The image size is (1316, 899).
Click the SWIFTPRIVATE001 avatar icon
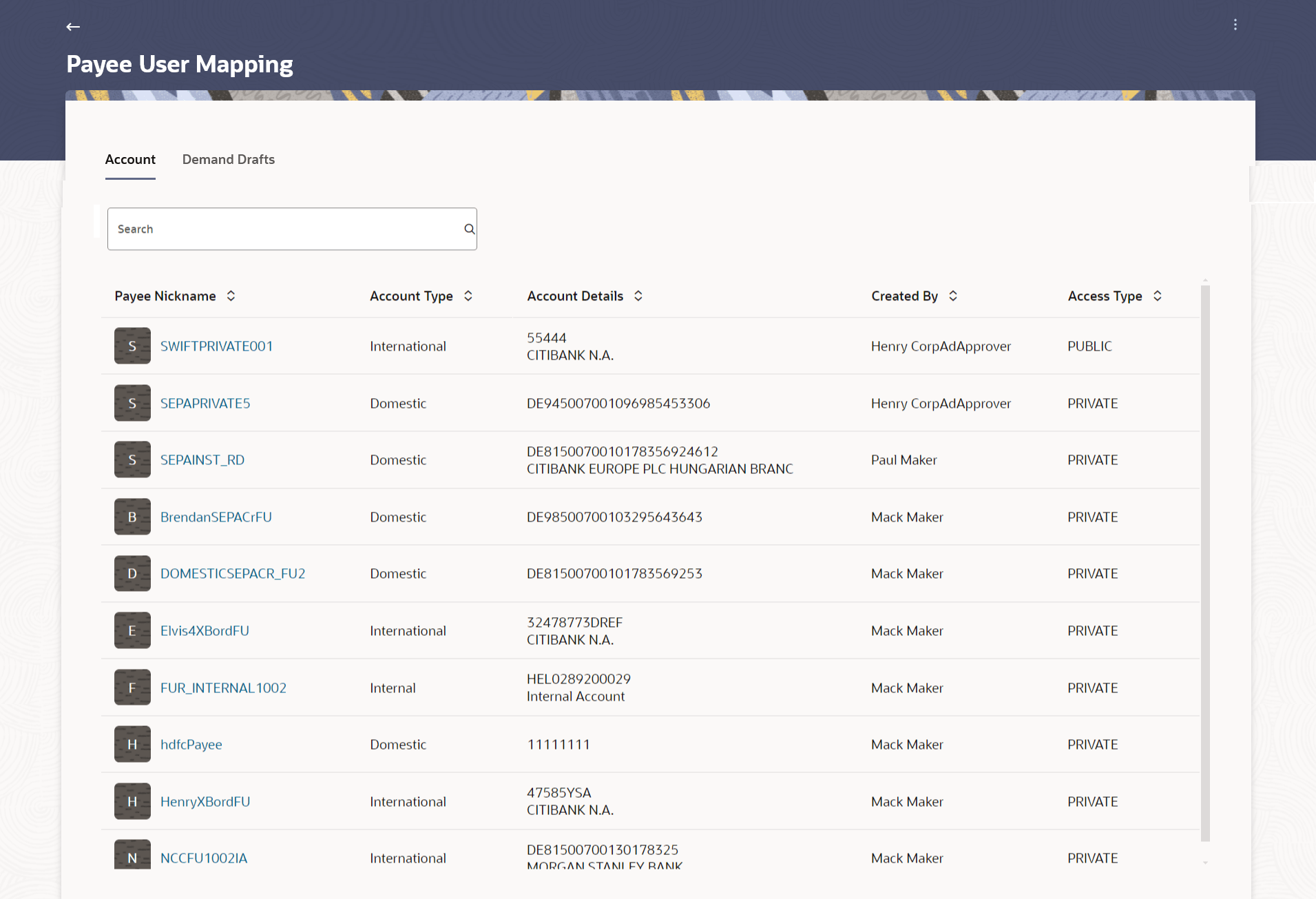pyautogui.click(x=132, y=346)
